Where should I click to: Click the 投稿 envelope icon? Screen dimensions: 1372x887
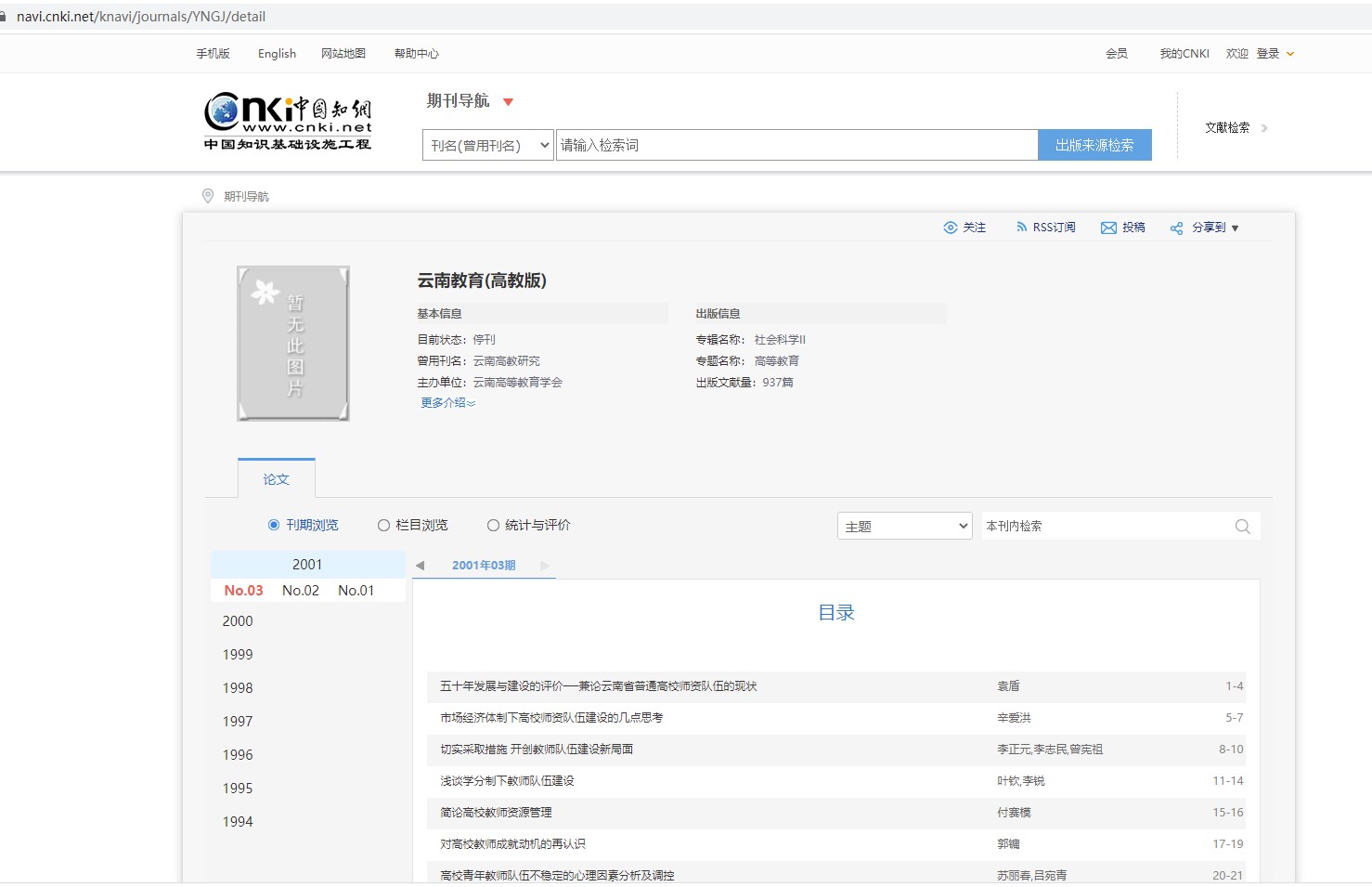pyautogui.click(x=1108, y=228)
